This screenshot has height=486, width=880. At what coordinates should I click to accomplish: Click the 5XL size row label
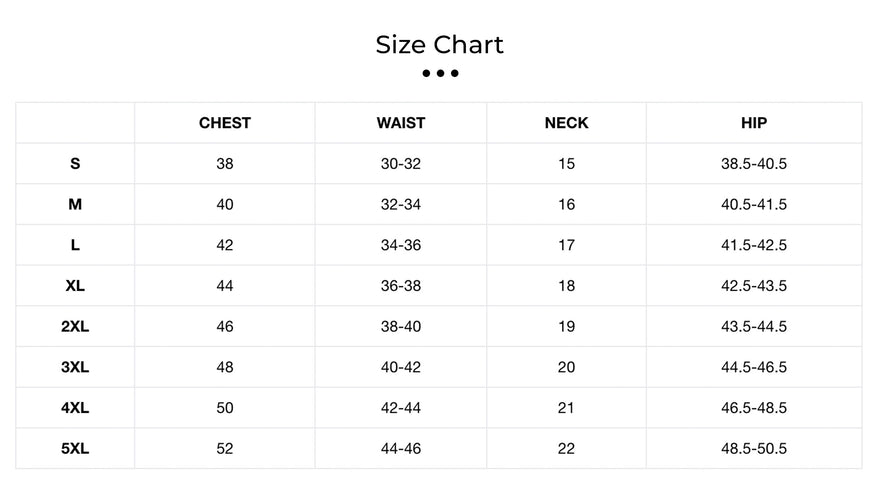tap(75, 448)
